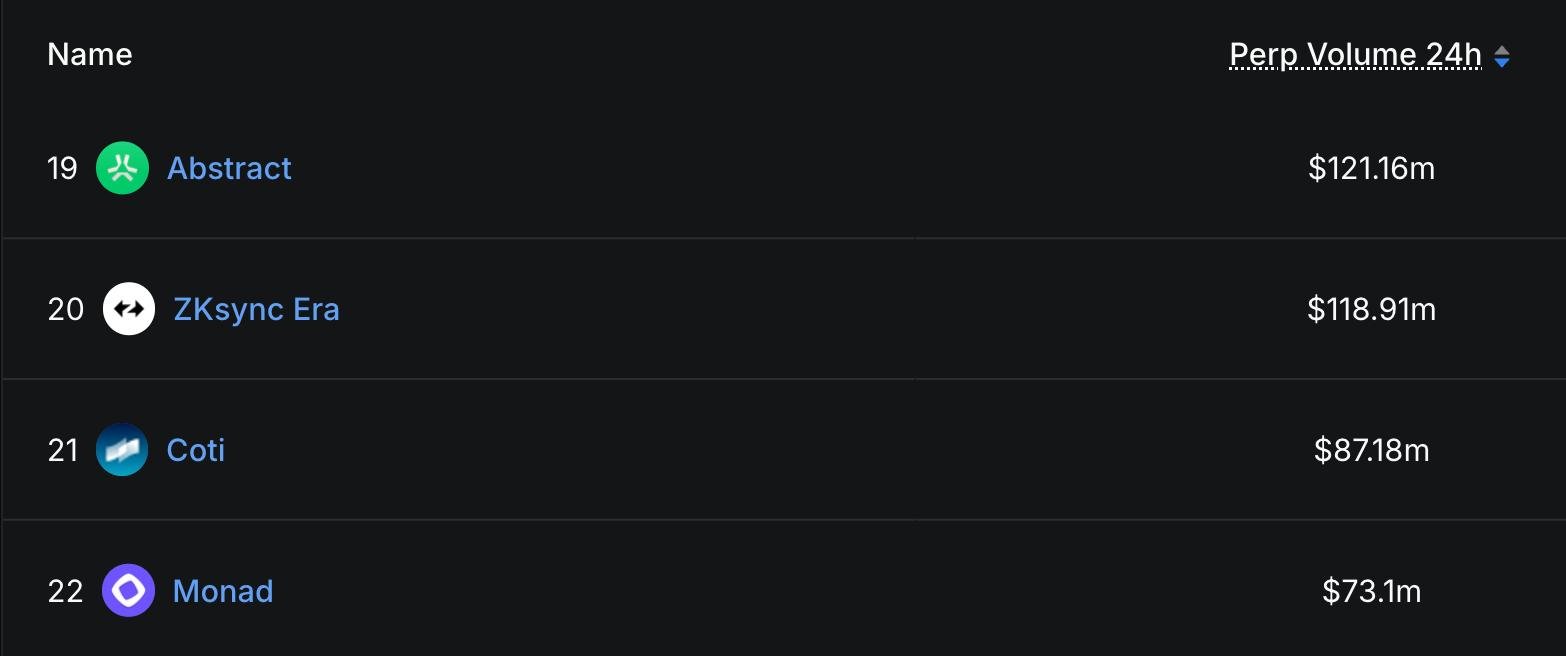Screen dimensions: 1566x656
Task: Select rank number 22
Action: (65, 591)
